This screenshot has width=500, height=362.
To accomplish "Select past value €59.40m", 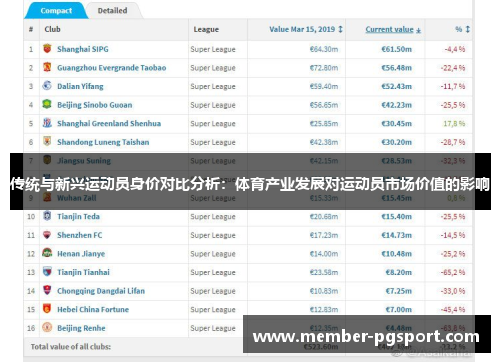I will coord(324,86).
